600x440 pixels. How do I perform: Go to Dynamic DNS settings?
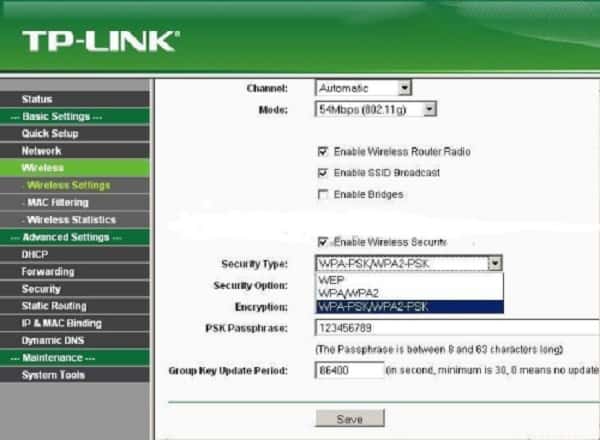(x=75, y=341)
